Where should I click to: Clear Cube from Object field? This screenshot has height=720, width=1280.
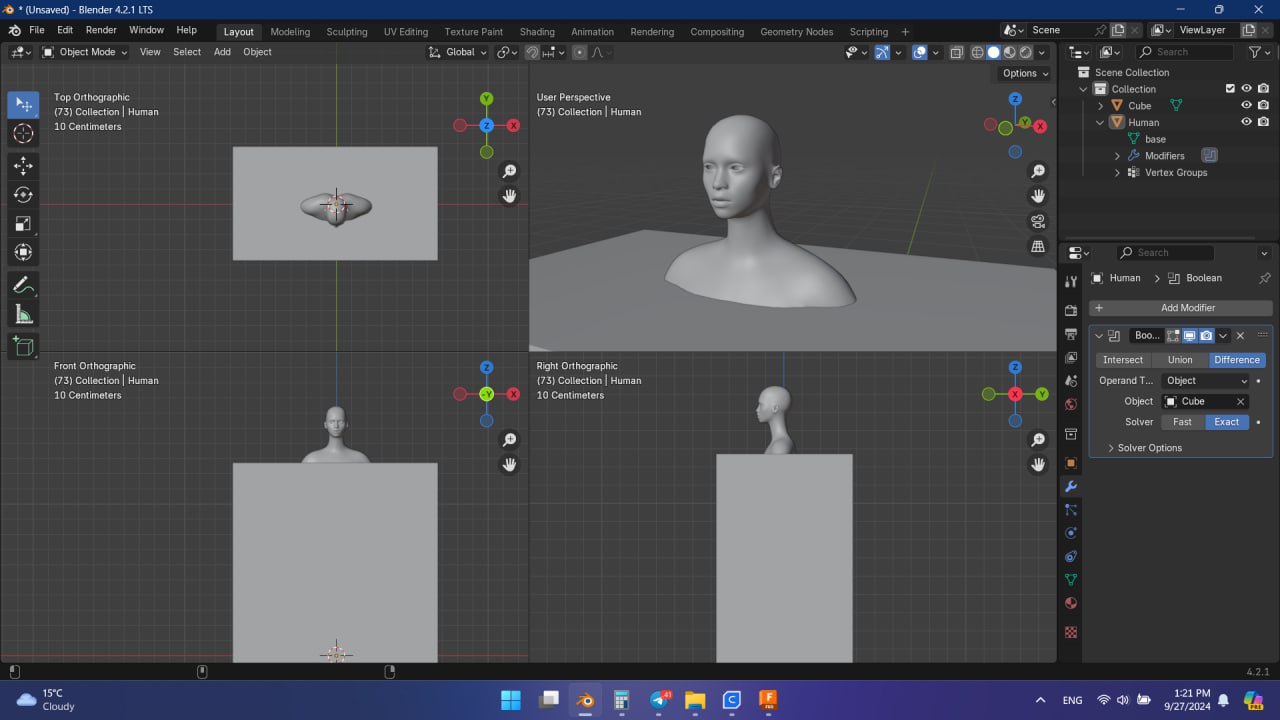[1240, 401]
